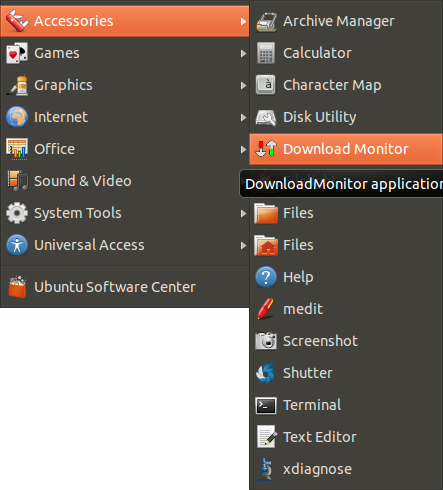
Task: Click the medit red pen icon
Action: (266, 309)
